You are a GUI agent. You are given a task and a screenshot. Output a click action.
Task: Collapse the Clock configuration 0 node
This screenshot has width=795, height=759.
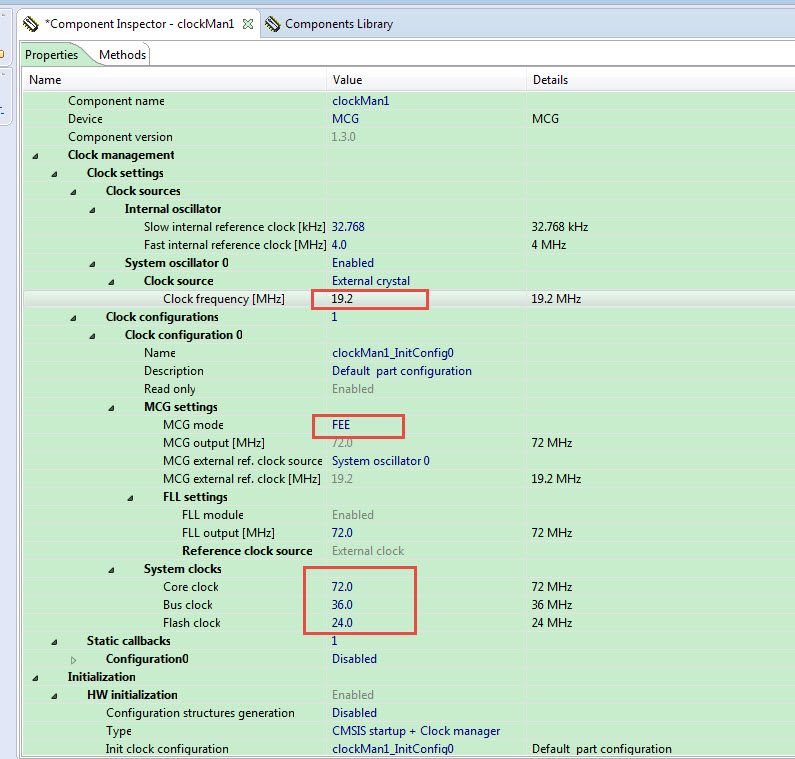click(x=92, y=336)
